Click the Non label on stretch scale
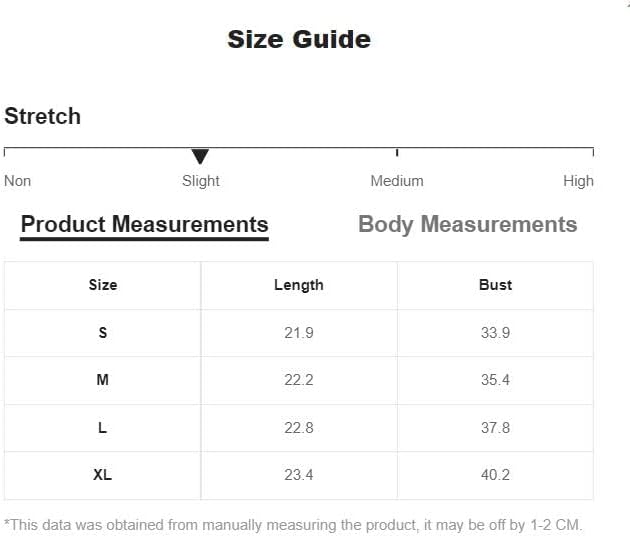630x538 pixels. [x=18, y=181]
